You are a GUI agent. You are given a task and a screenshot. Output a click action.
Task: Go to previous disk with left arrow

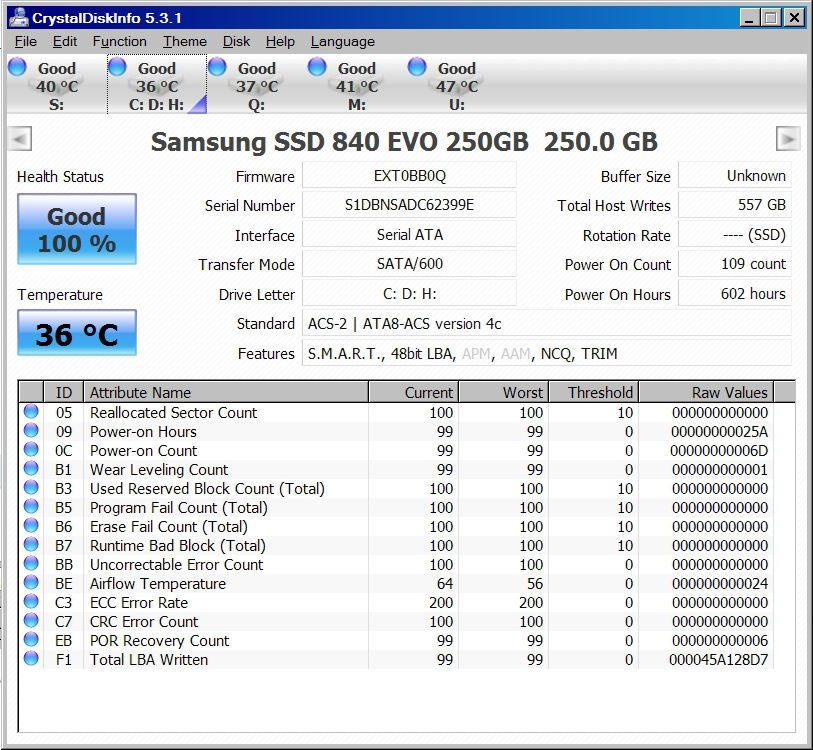pos(20,139)
